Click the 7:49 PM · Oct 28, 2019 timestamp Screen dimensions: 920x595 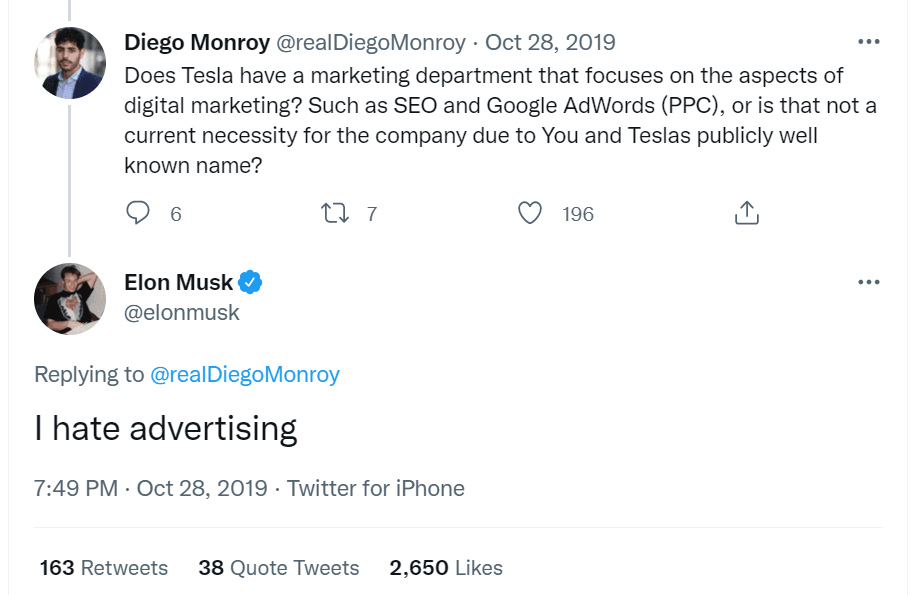pos(151,488)
